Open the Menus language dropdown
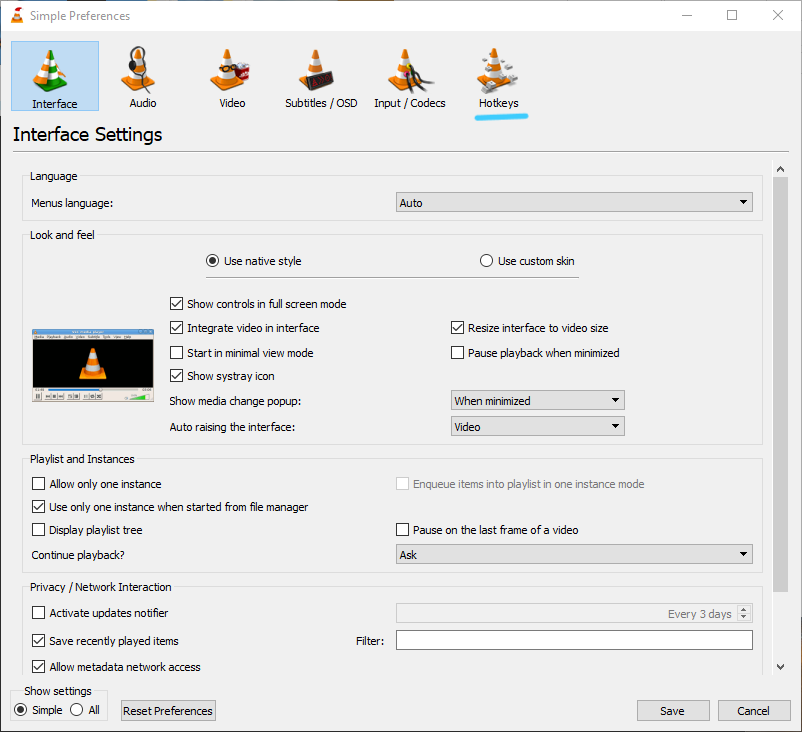The image size is (802, 732). tap(574, 202)
